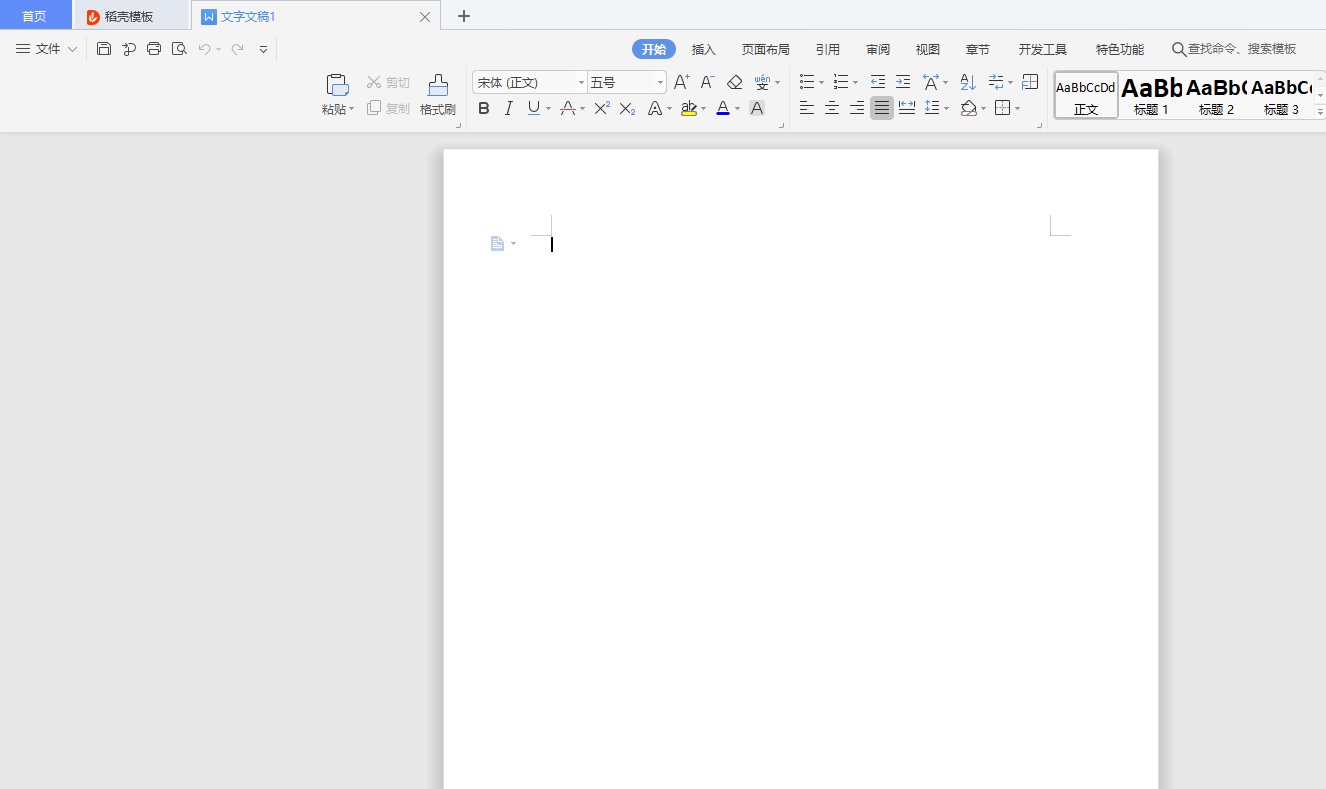Screen dimensions: 1326x789
Task: Click the 粘贴 paste button
Action: click(337, 95)
